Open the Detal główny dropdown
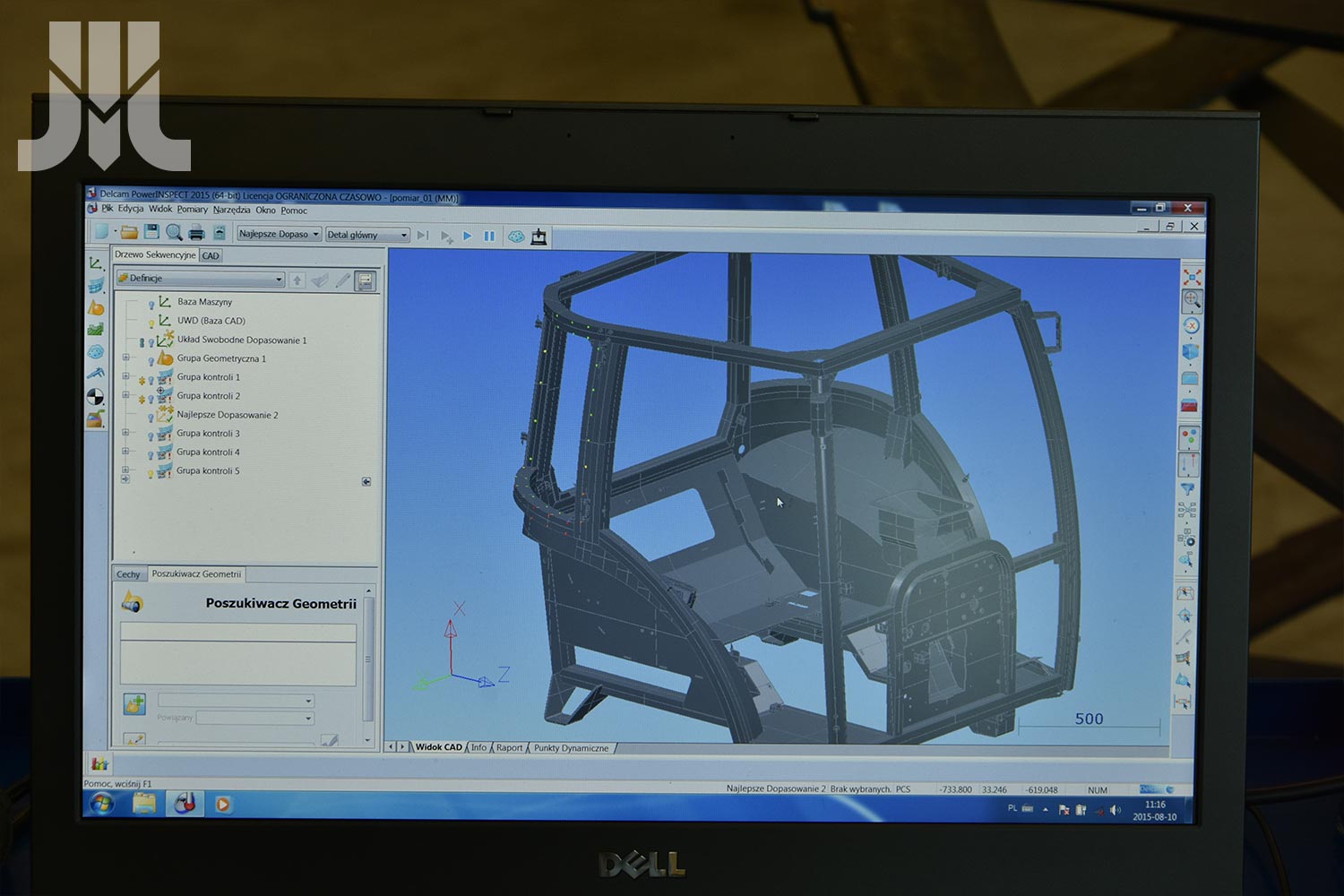Image resolution: width=1344 pixels, height=896 pixels. 367,235
